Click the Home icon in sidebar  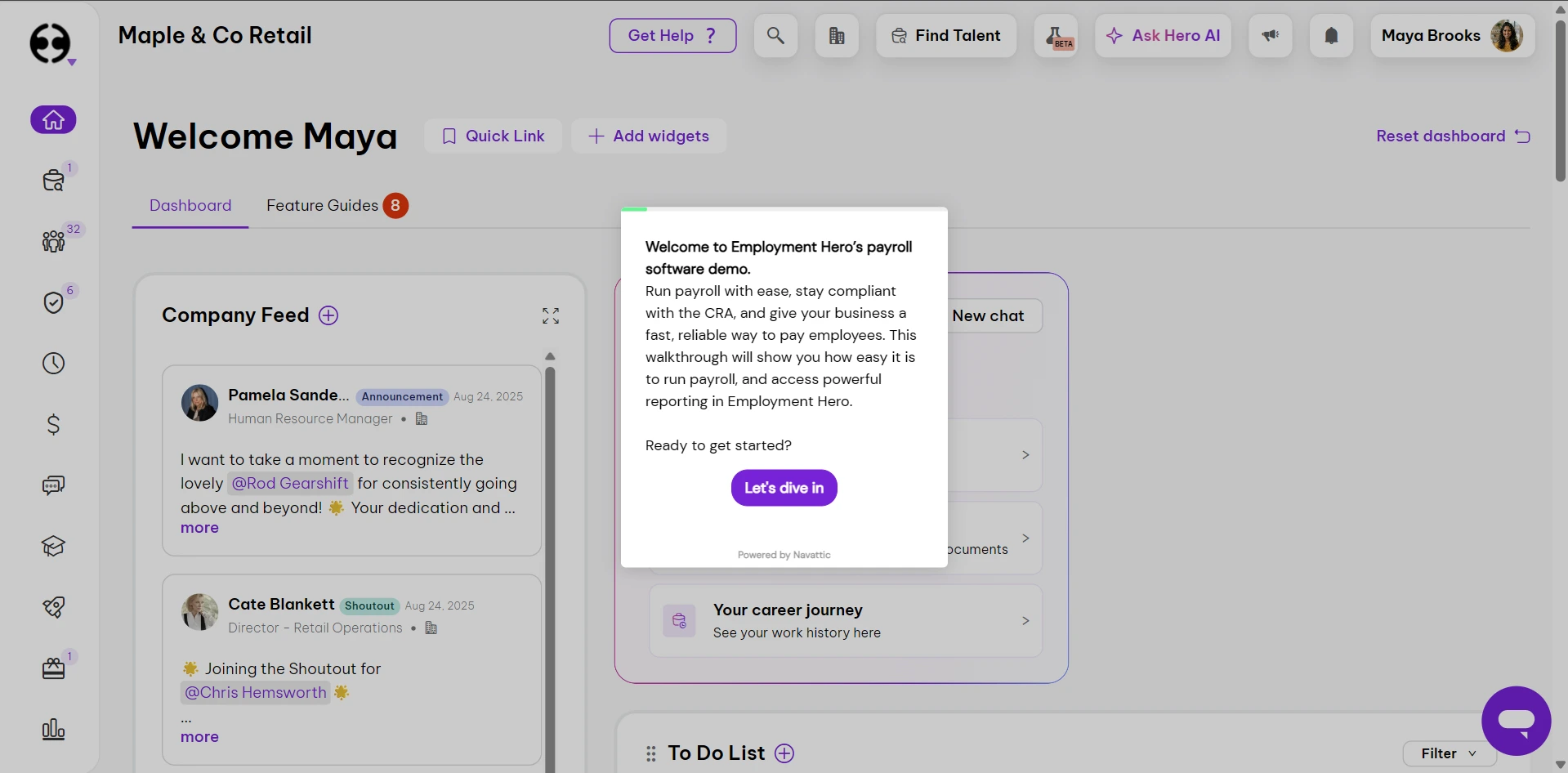point(53,120)
